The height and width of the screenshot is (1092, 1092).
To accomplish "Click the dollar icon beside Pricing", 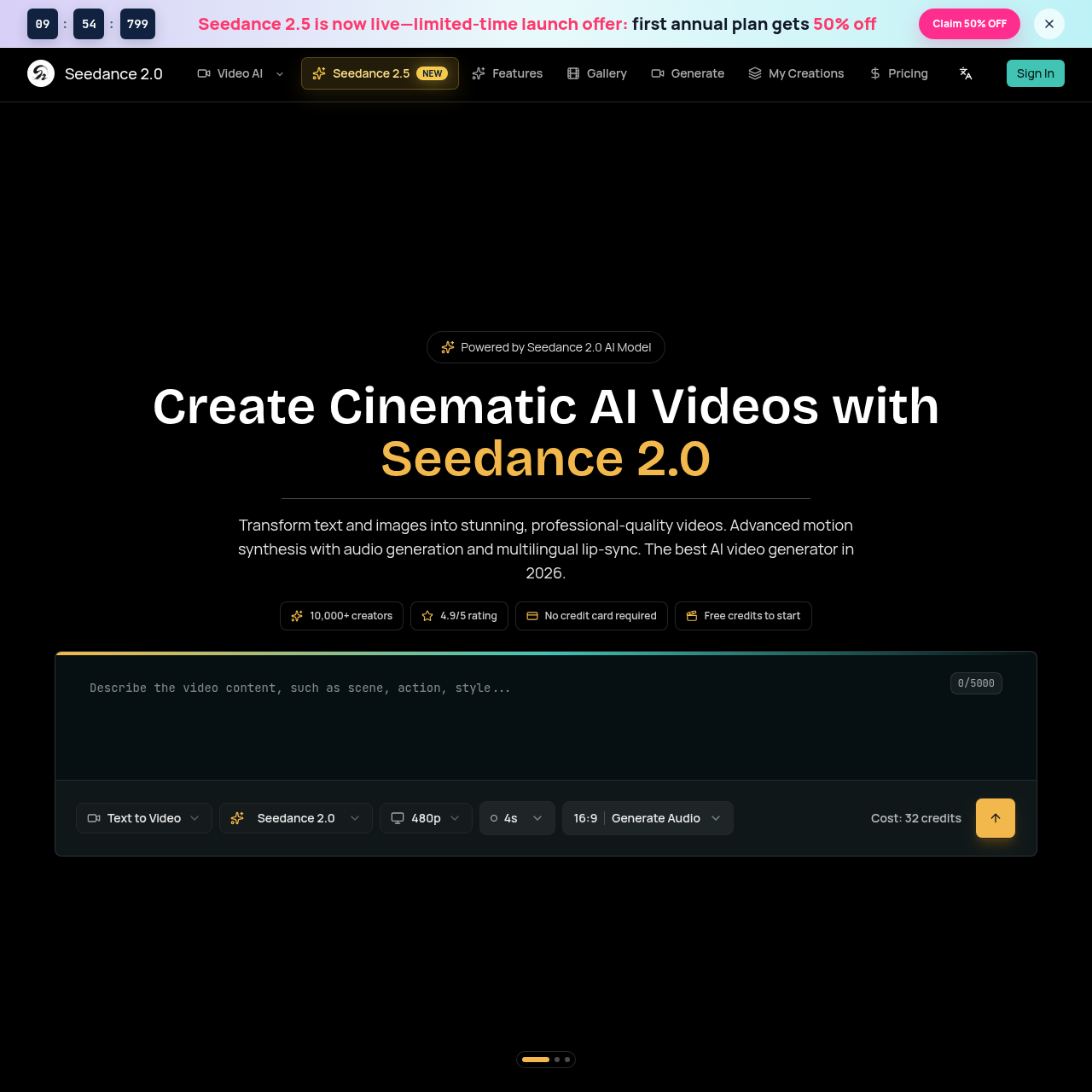I will point(875,73).
